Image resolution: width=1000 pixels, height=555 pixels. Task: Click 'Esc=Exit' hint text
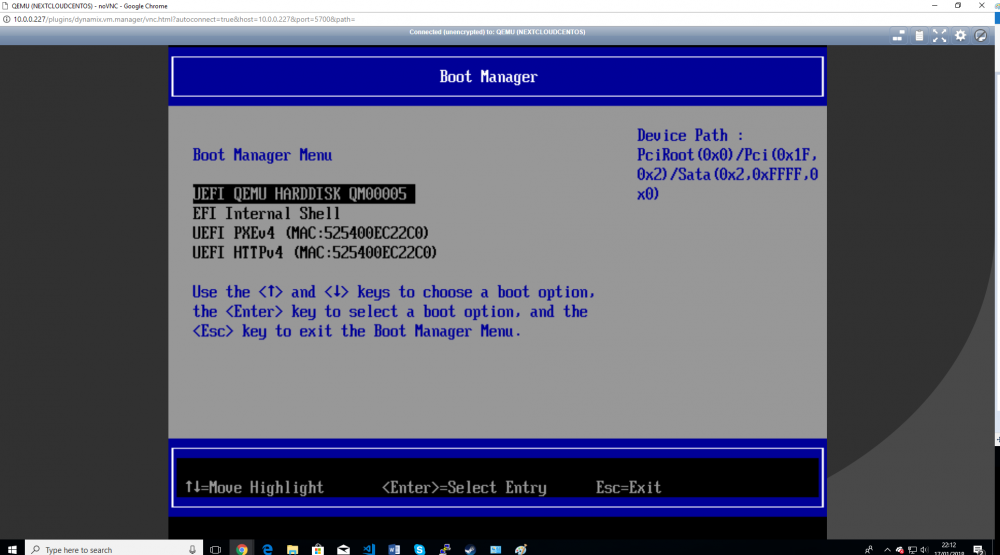628,488
